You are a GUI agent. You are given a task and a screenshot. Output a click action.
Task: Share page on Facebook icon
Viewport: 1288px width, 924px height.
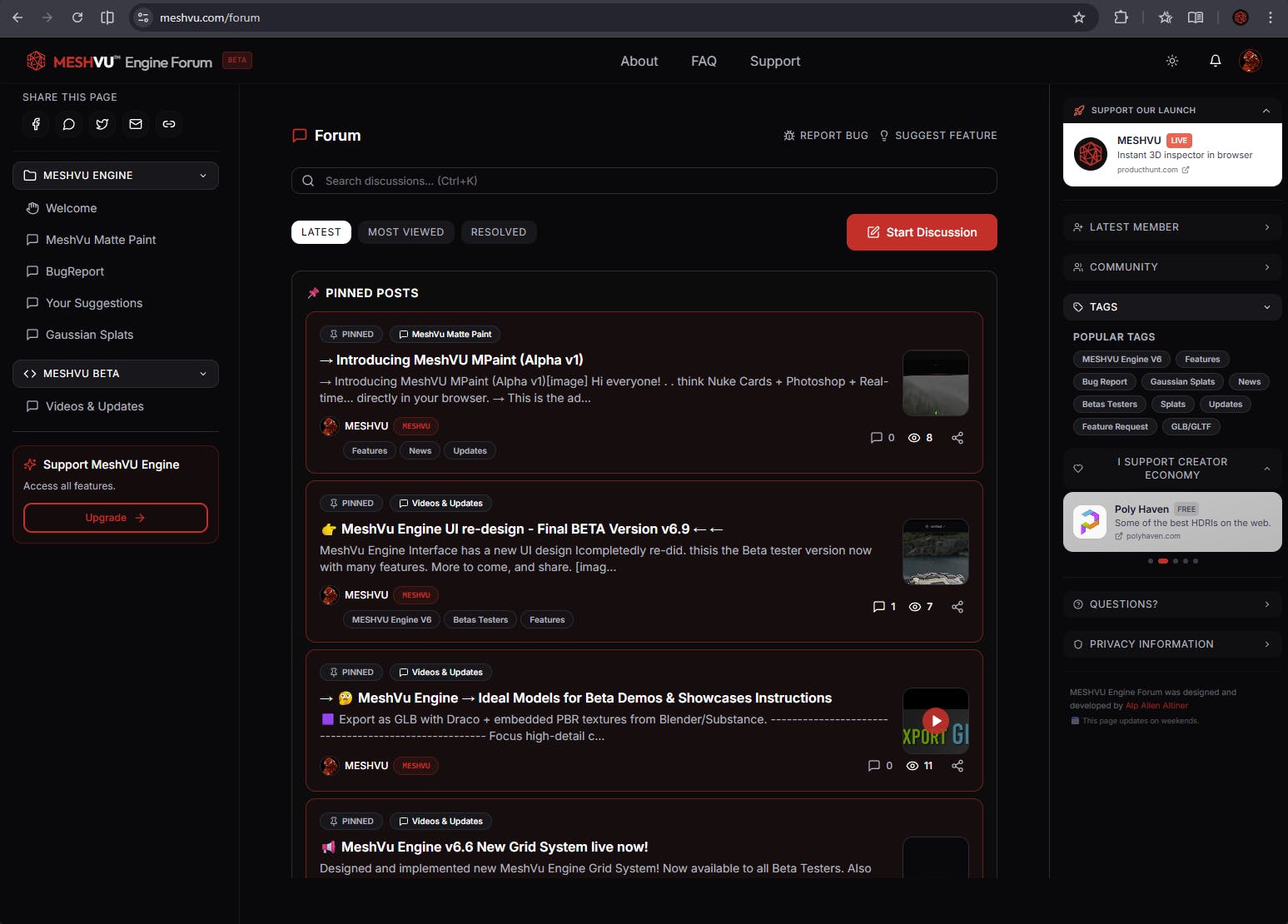click(36, 124)
